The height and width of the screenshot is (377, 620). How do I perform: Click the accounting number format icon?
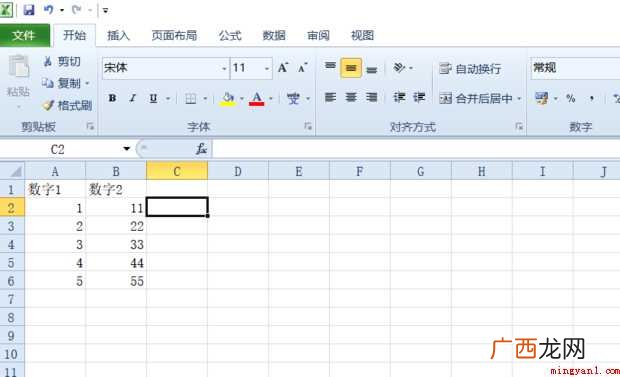pos(541,98)
